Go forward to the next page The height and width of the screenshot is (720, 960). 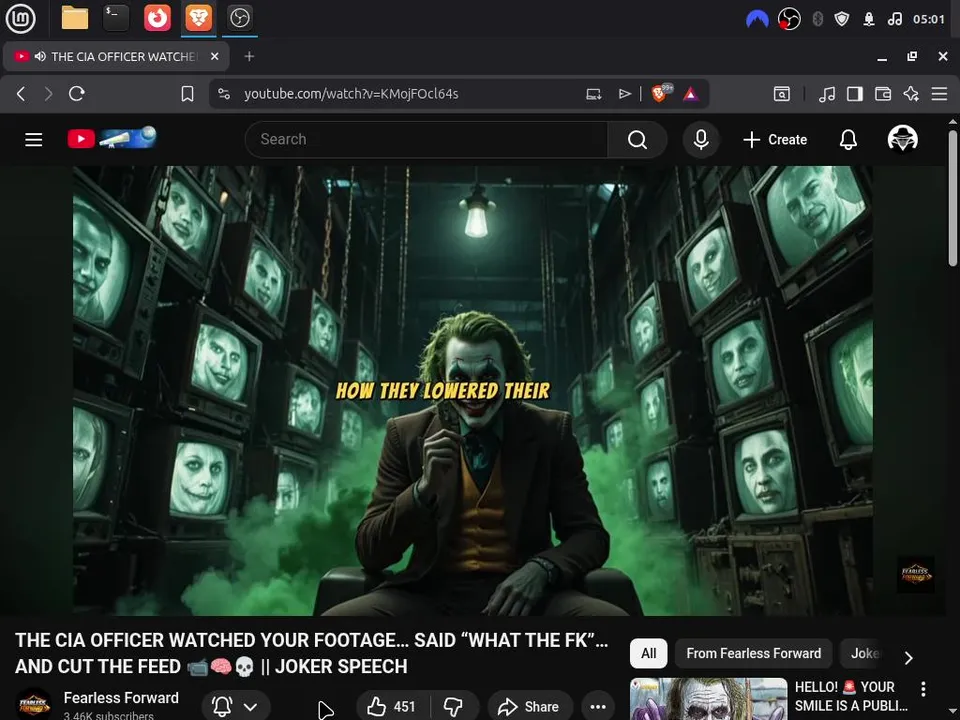click(48, 94)
